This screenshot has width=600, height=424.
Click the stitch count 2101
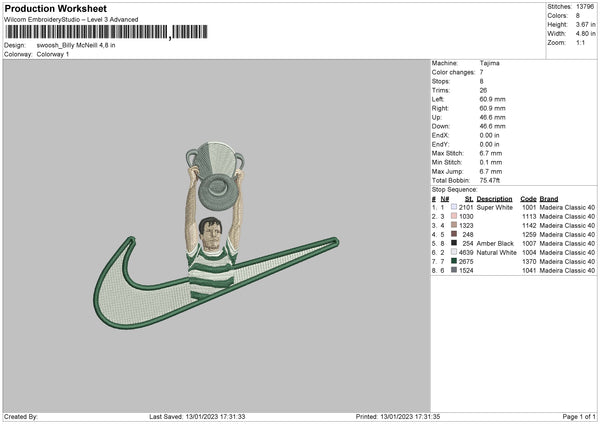[466, 207]
